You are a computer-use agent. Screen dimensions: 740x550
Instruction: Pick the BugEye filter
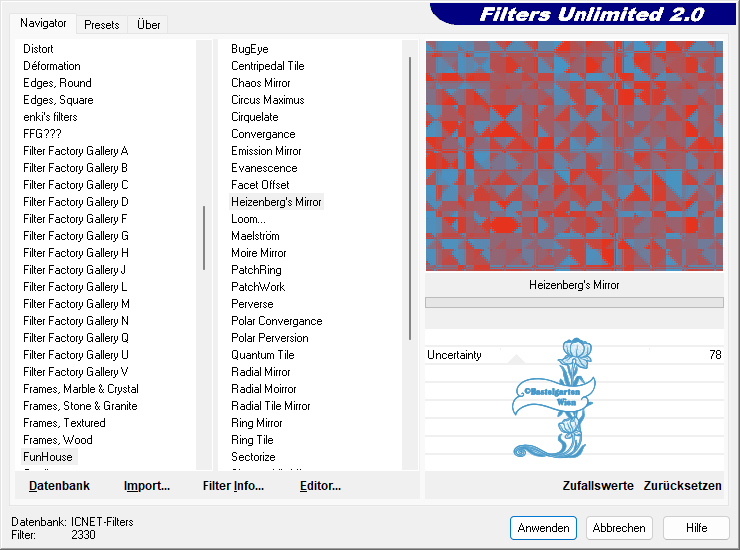click(x=249, y=49)
